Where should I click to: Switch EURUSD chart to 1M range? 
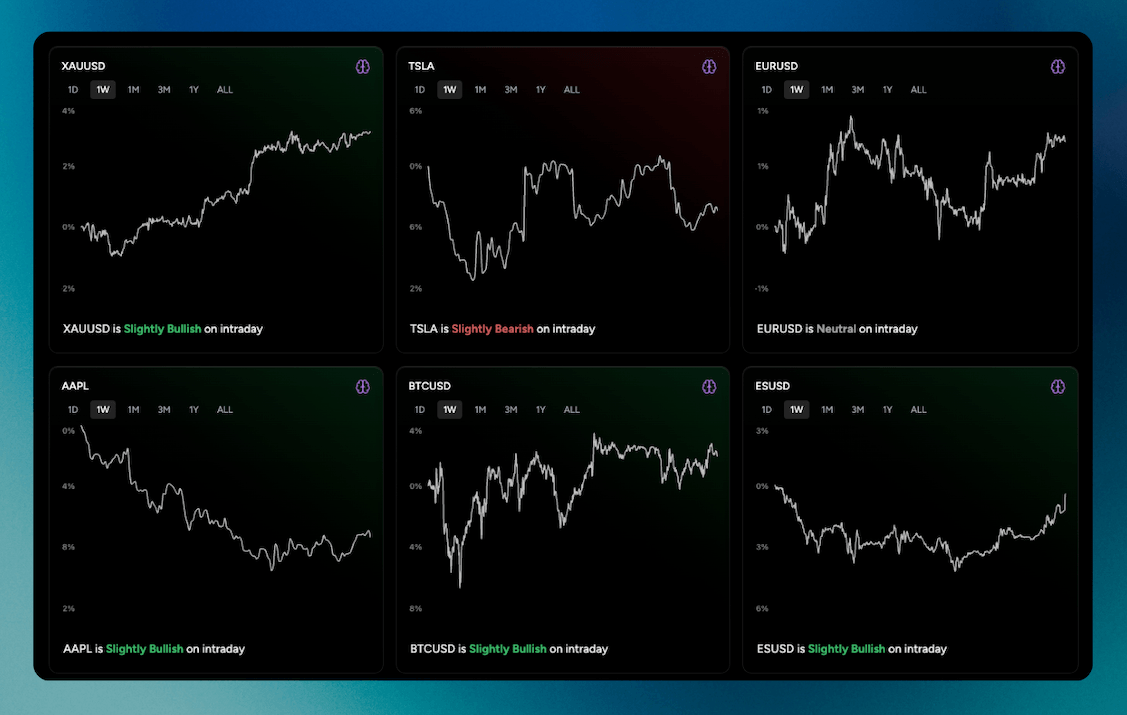(827, 90)
